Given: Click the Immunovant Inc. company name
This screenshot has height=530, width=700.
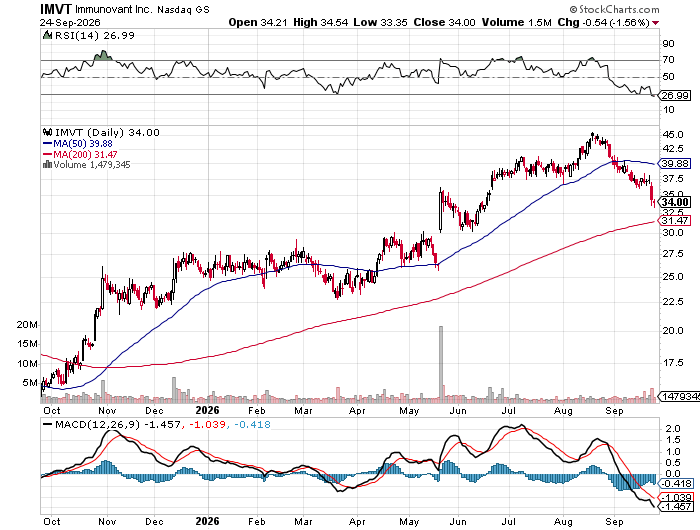Looking at the screenshot, I should (x=112, y=9).
